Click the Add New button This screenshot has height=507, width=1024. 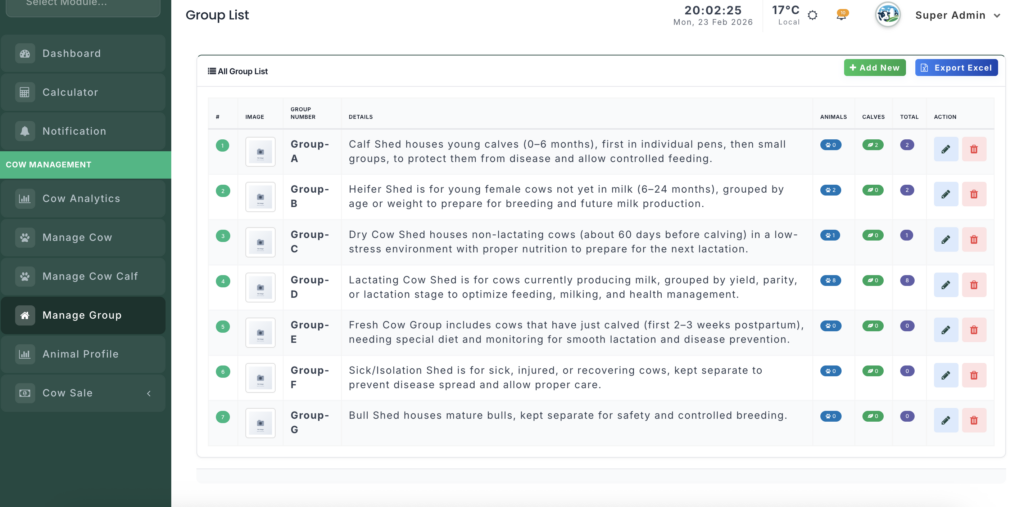tap(875, 68)
